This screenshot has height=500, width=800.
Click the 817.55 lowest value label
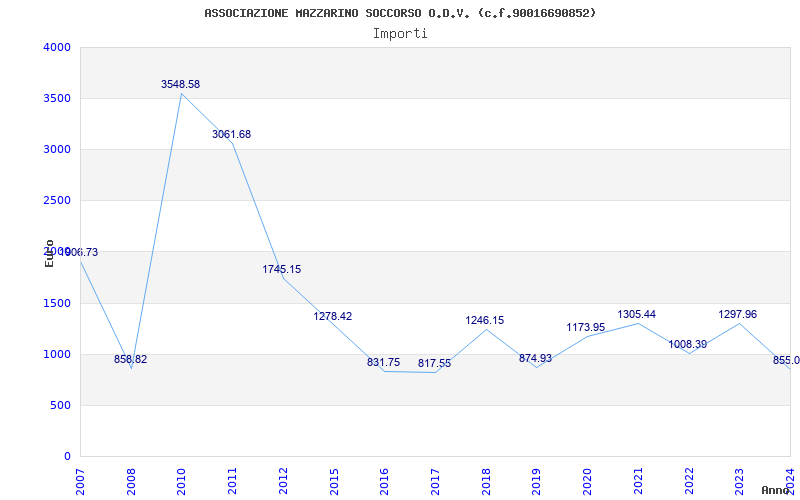click(x=434, y=364)
